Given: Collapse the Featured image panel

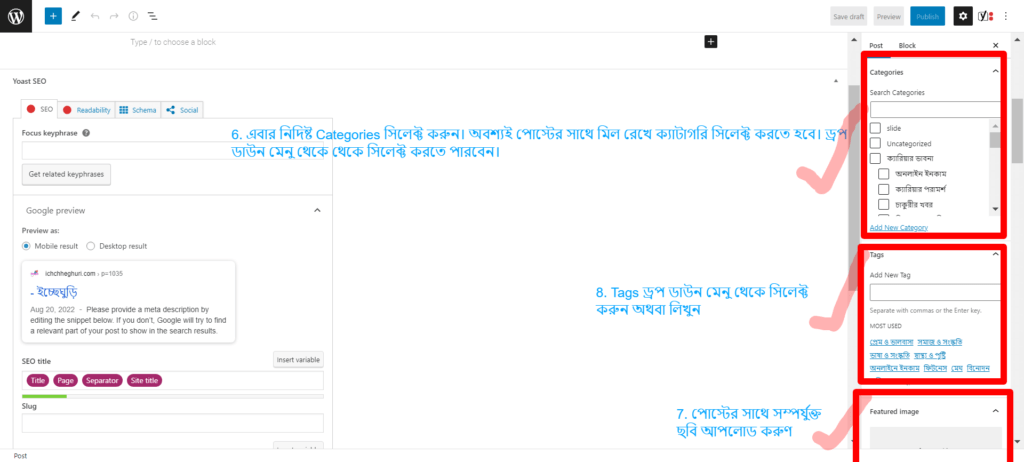Looking at the screenshot, I should pyautogui.click(x=995, y=411).
